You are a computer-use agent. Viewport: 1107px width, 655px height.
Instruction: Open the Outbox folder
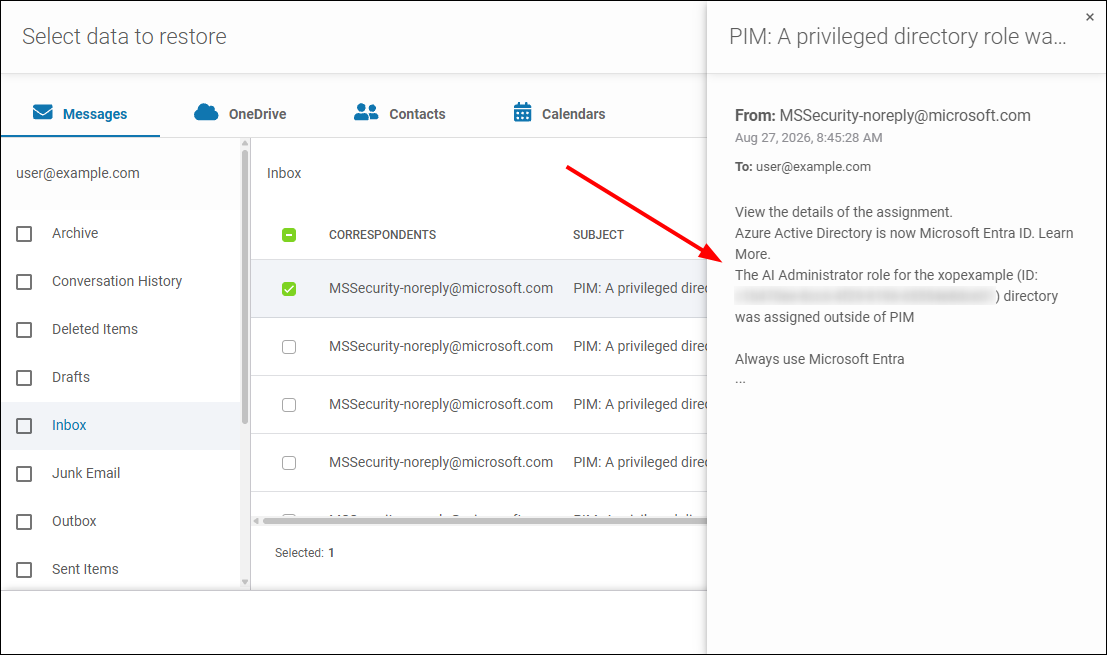pyautogui.click(x=74, y=521)
